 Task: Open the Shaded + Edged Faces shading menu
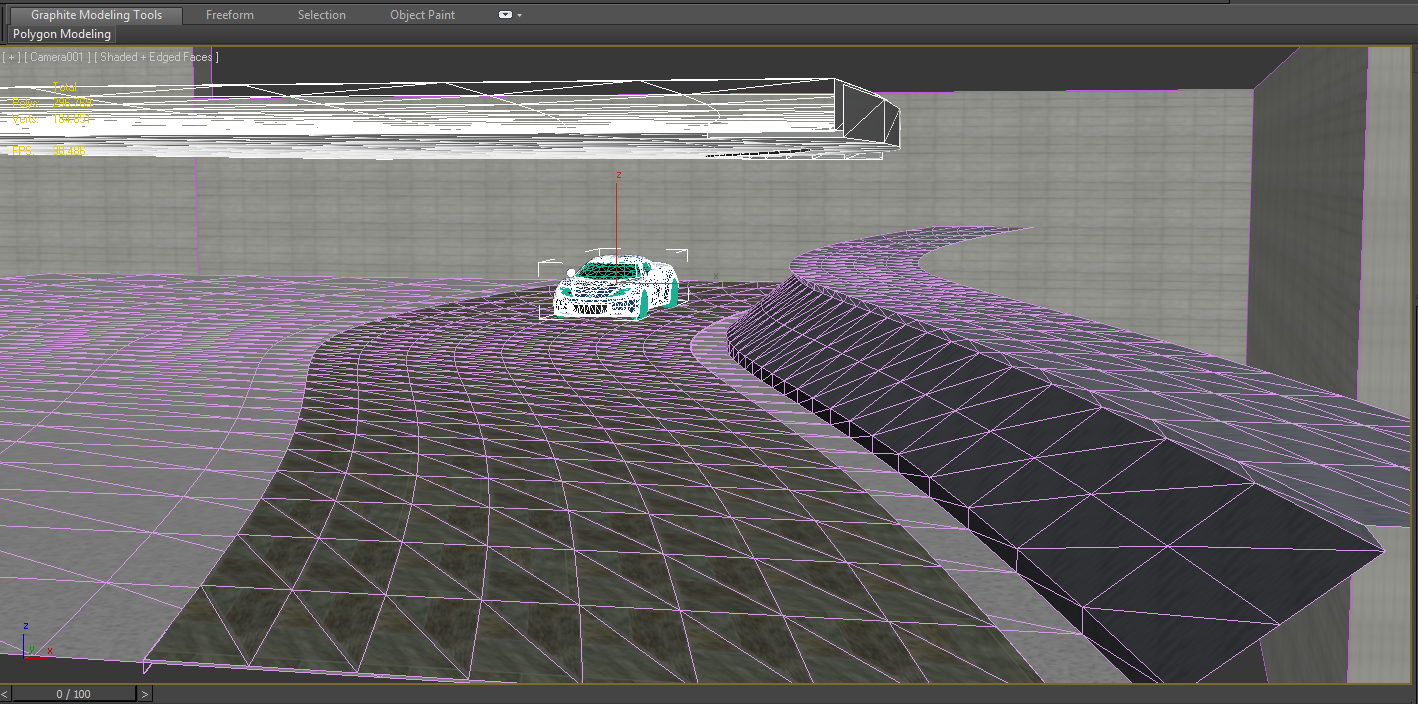pyautogui.click(x=157, y=57)
